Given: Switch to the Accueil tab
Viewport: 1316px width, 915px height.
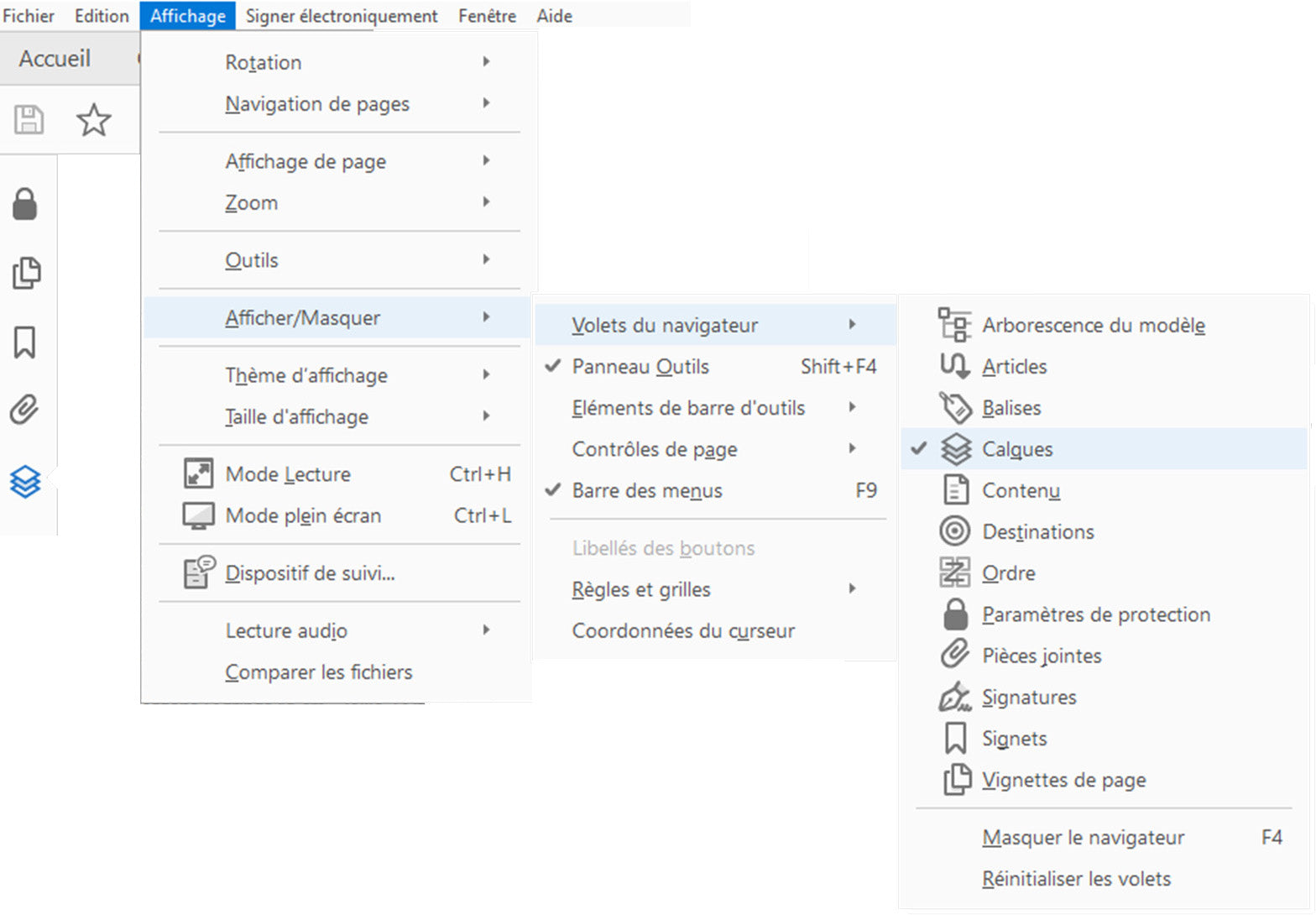Looking at the screenshot, I should tap(55, 59).
